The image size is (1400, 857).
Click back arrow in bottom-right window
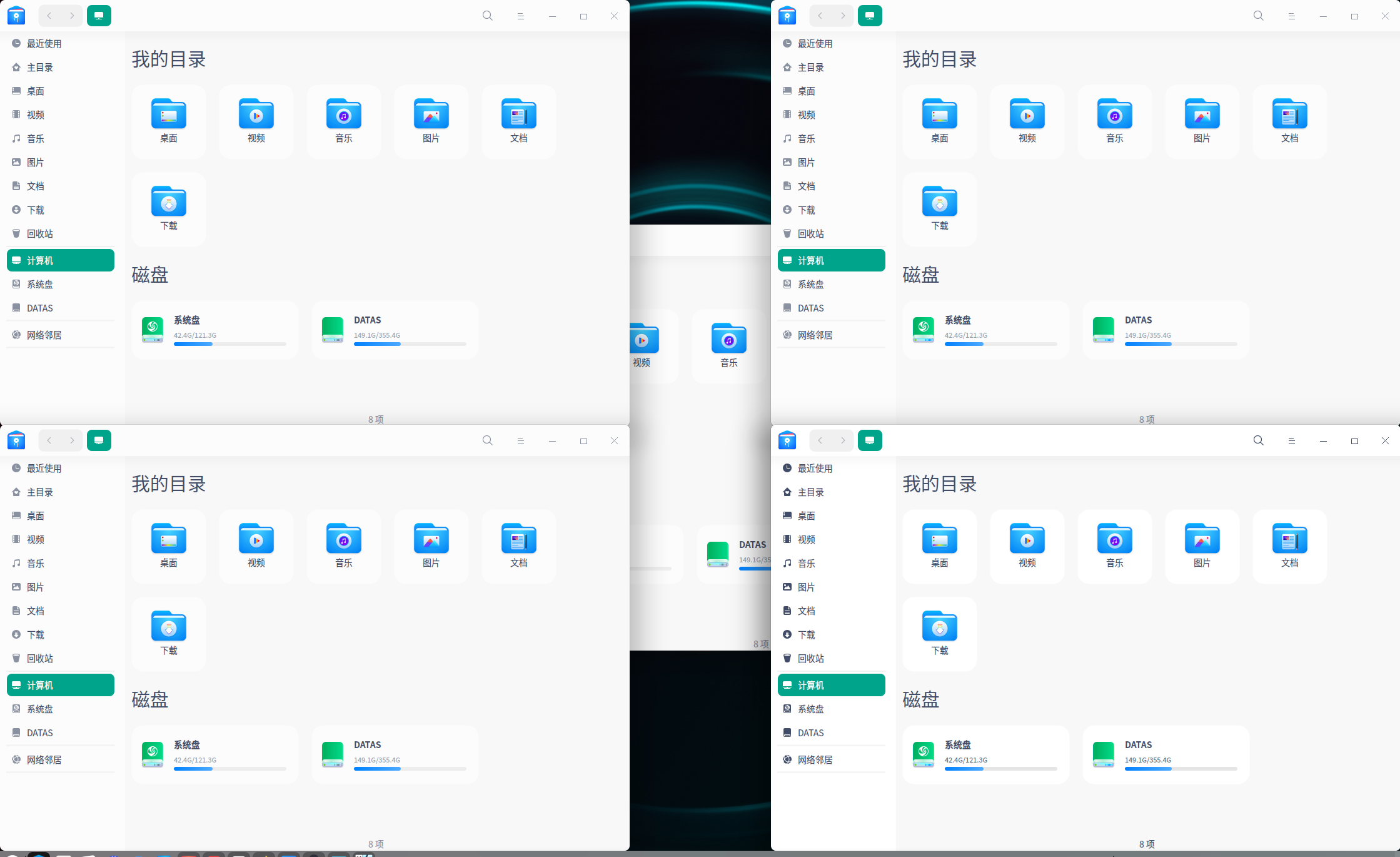pos(820,440)
